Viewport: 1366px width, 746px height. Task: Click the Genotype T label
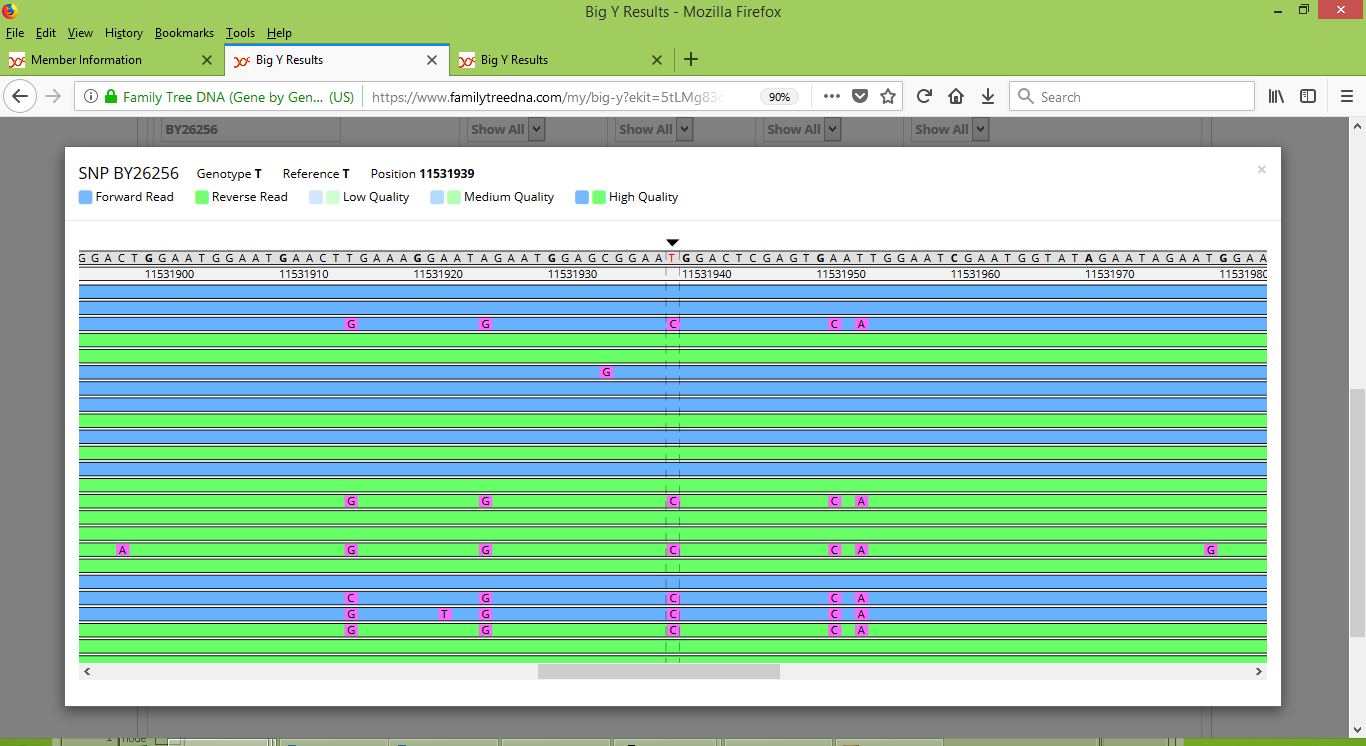coord(229,173)
